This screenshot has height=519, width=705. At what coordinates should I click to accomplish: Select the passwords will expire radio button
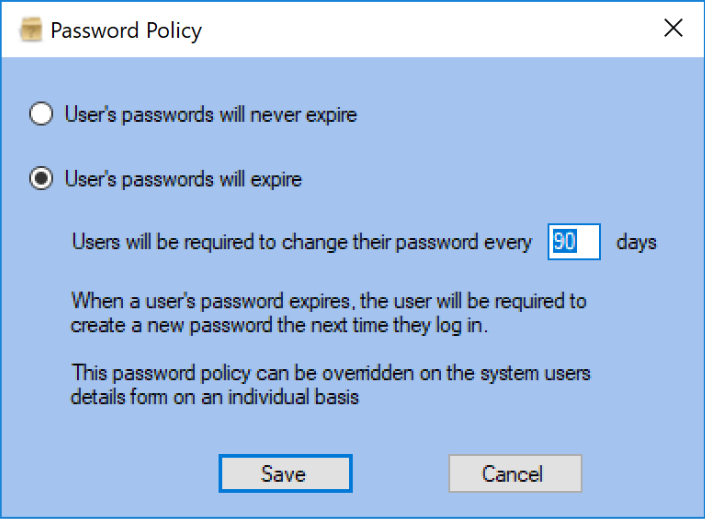click(41, 180)
